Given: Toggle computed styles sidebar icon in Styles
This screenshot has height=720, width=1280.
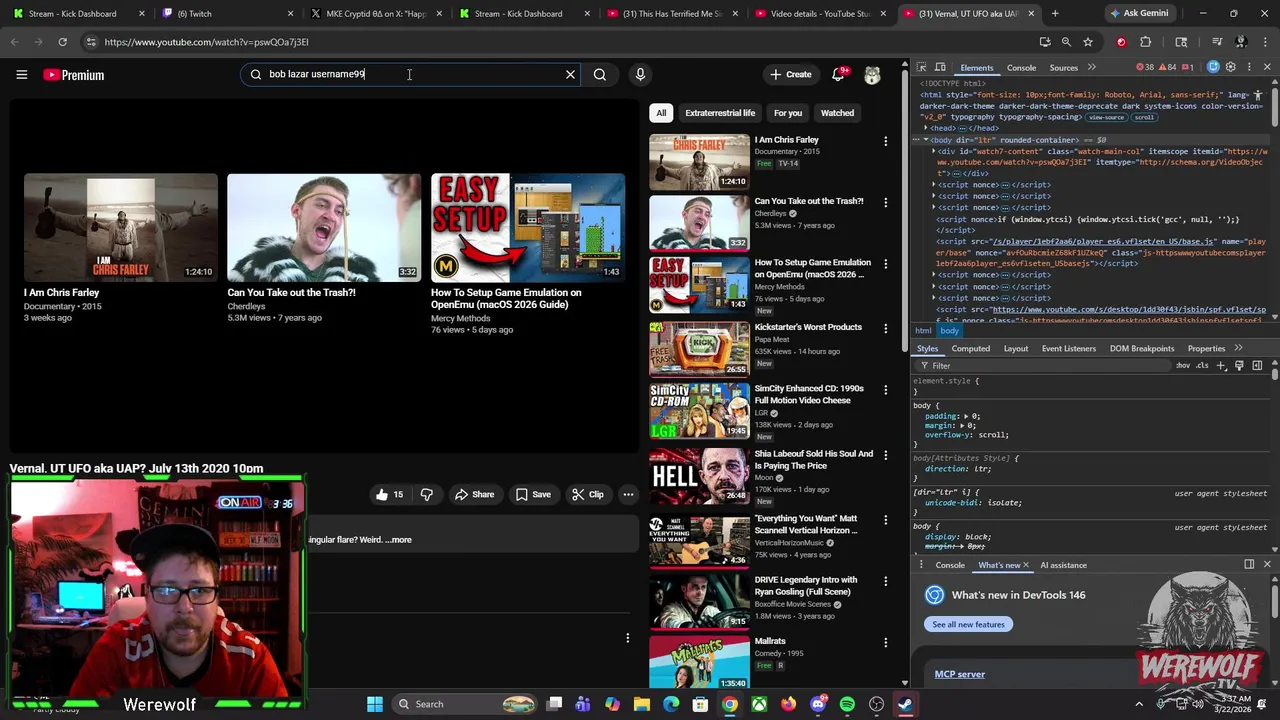Looking at the screenshot, I should click(x=1257, y=365).
